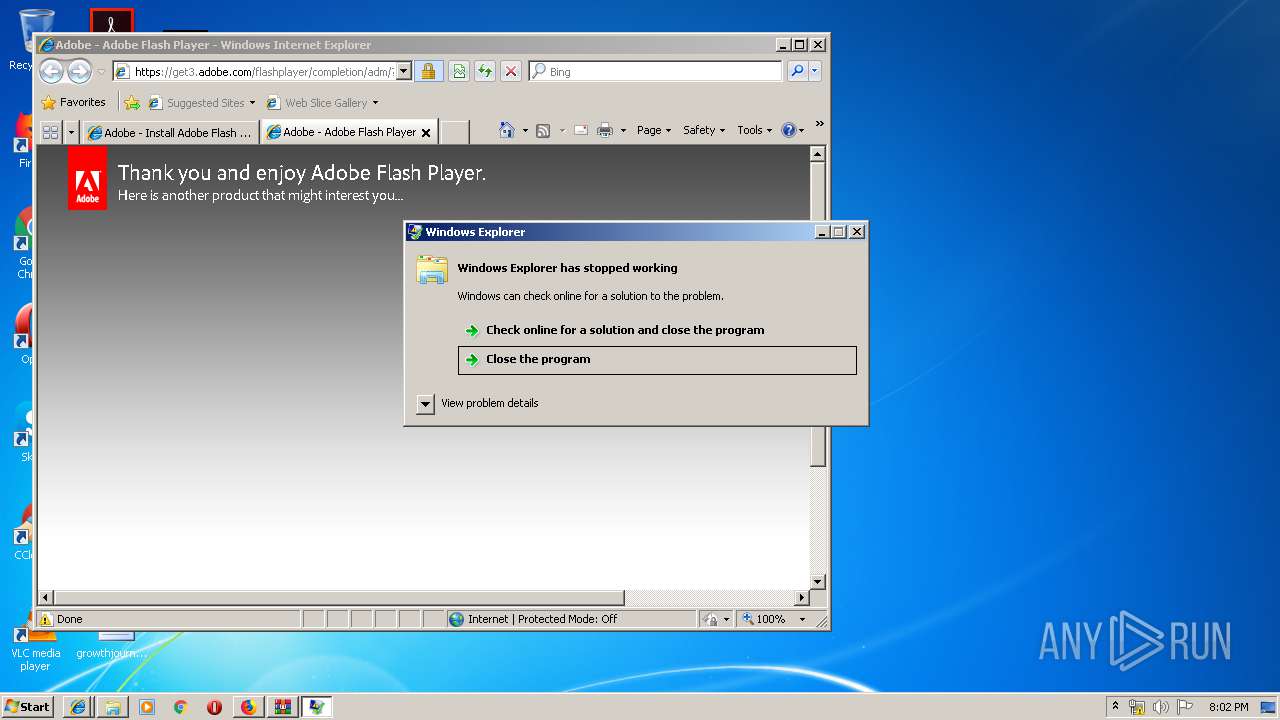
Task: Close the Adobe Flash Player tab
Action: click(426, 132)
